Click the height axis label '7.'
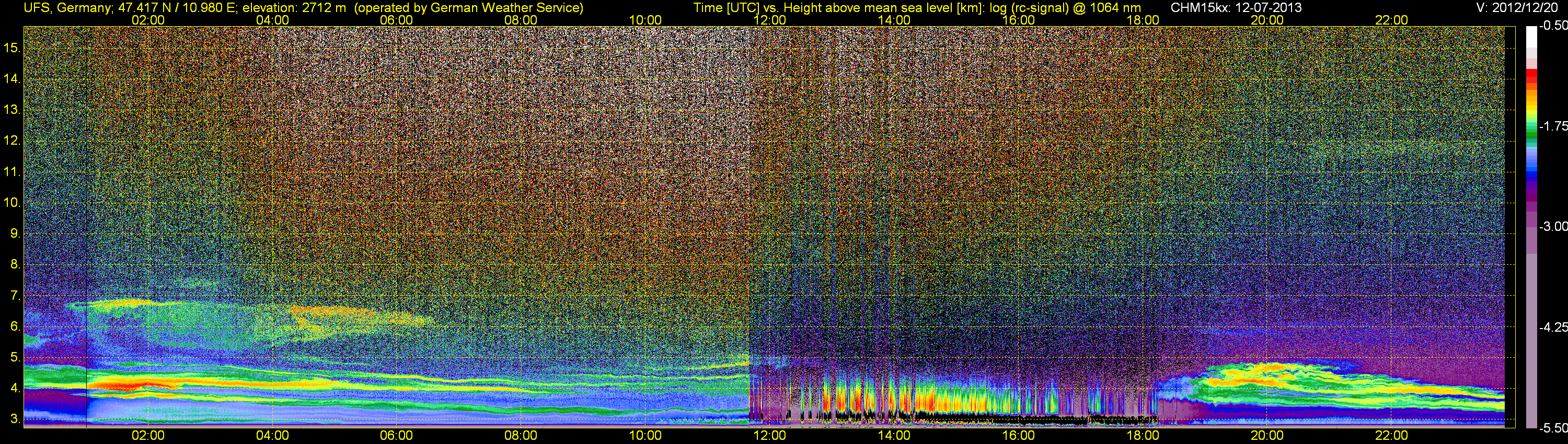Viewport: 1568px width, 444px height. [x=16, y=296]
